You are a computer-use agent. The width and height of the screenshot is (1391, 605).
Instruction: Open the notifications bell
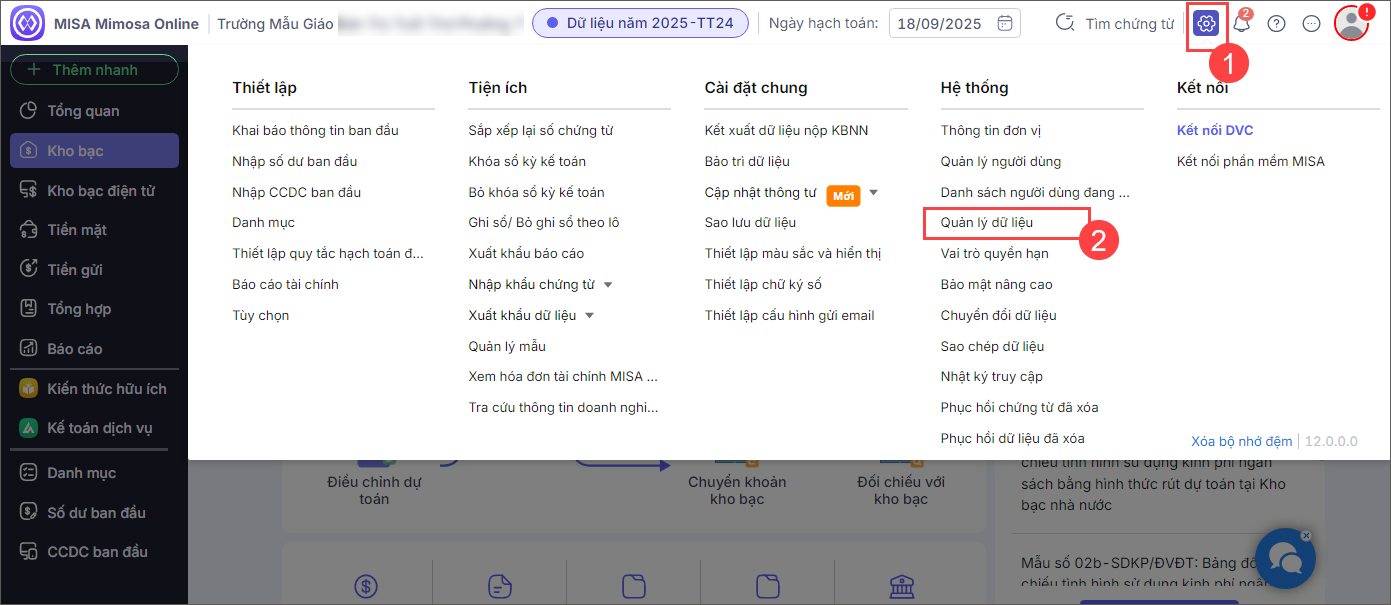tap(1241, 24)
